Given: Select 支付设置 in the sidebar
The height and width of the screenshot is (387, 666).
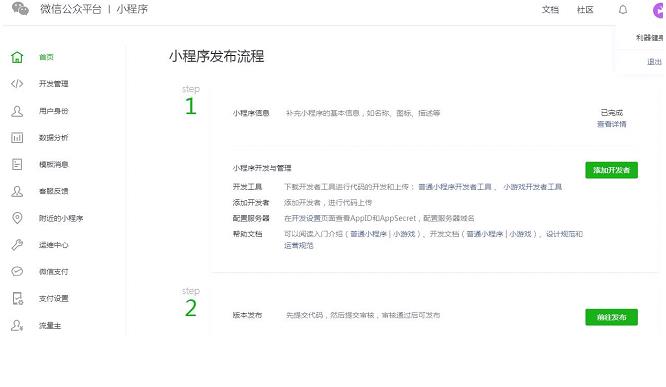Looking at the screenshot, I should pyautogui.click(x=54, y=299).
